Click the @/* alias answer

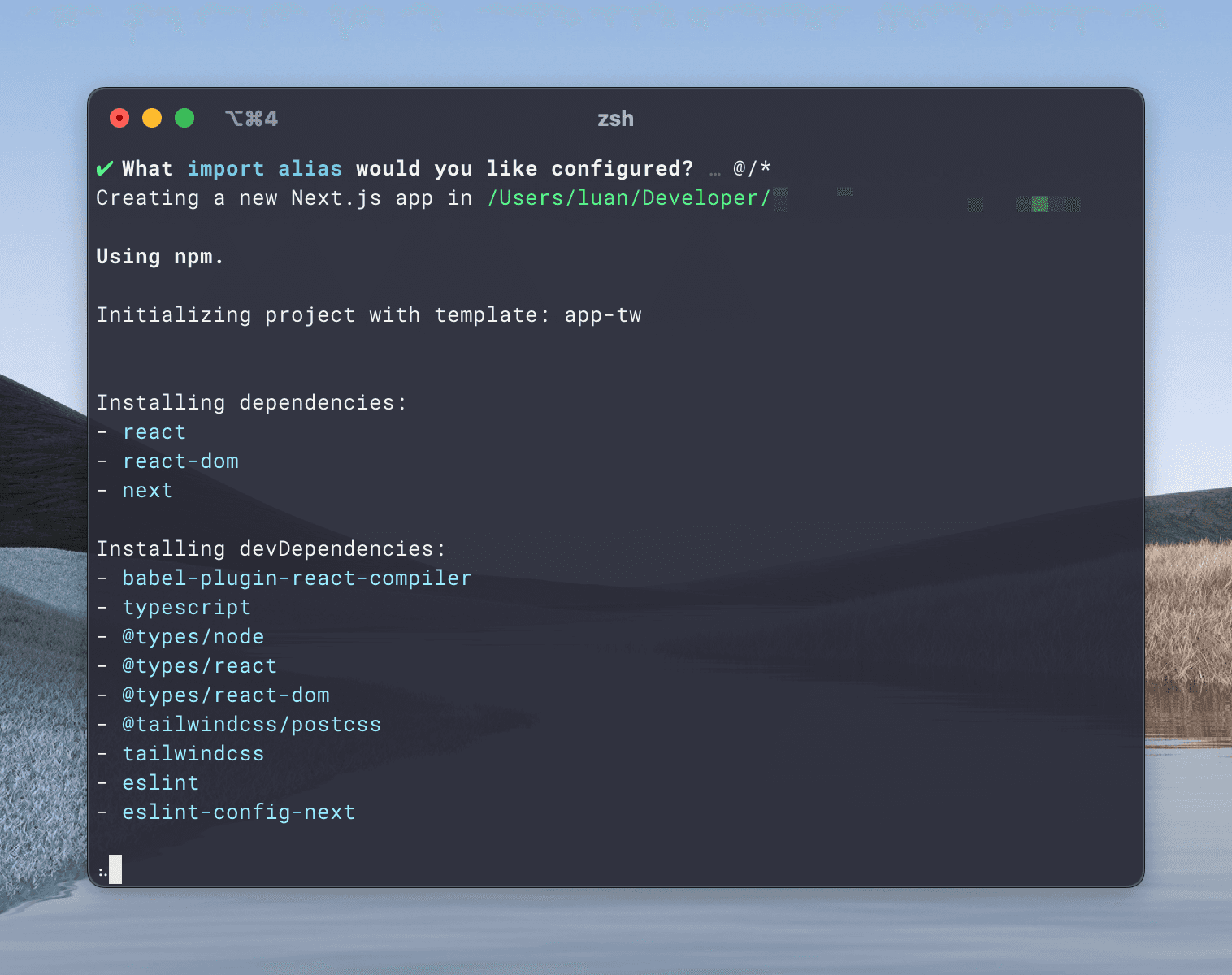coord(752,168)
